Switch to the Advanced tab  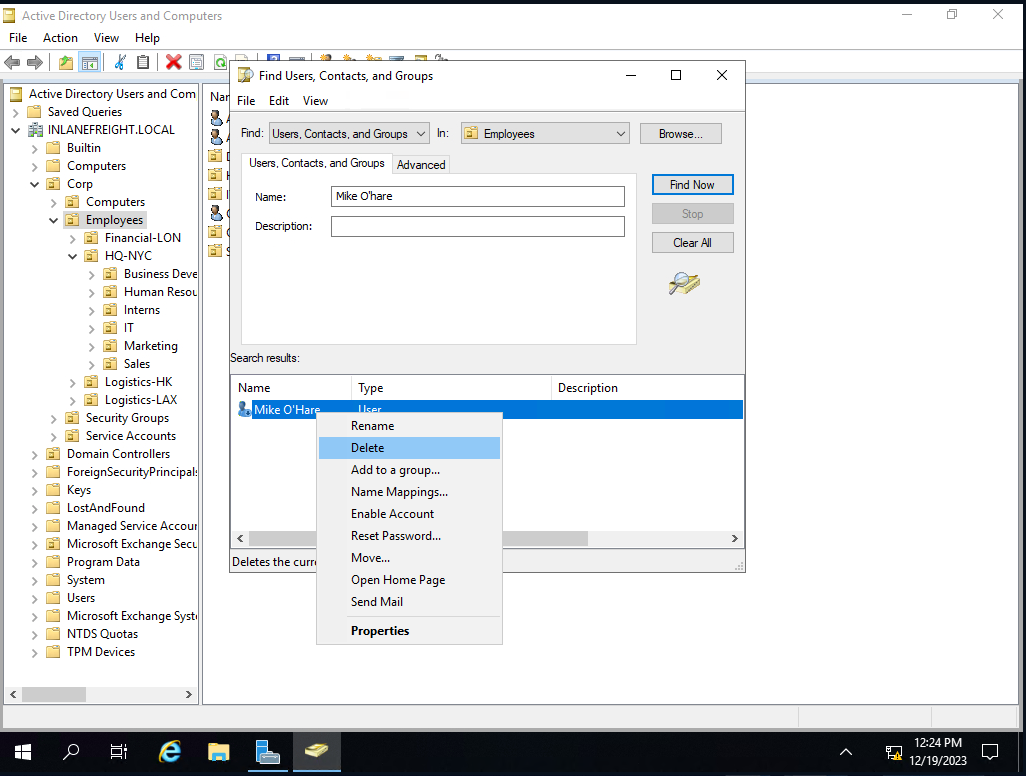click(x=421, y=165)
